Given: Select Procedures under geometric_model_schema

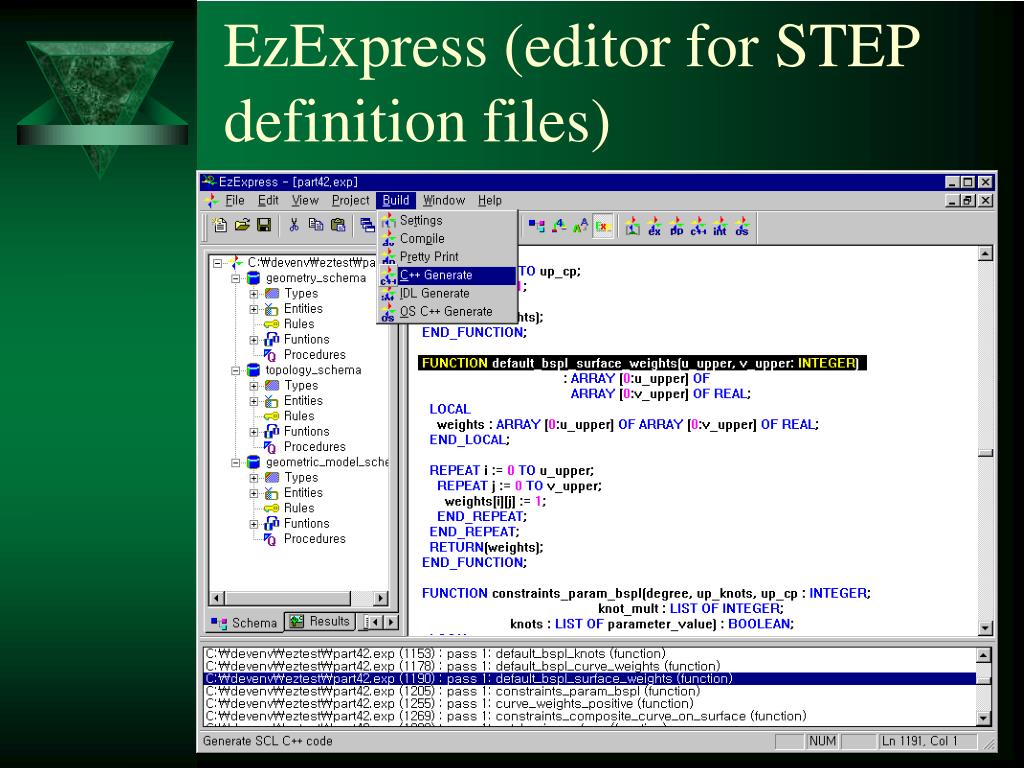Looking at the screenshot, I should coord(314,539).
